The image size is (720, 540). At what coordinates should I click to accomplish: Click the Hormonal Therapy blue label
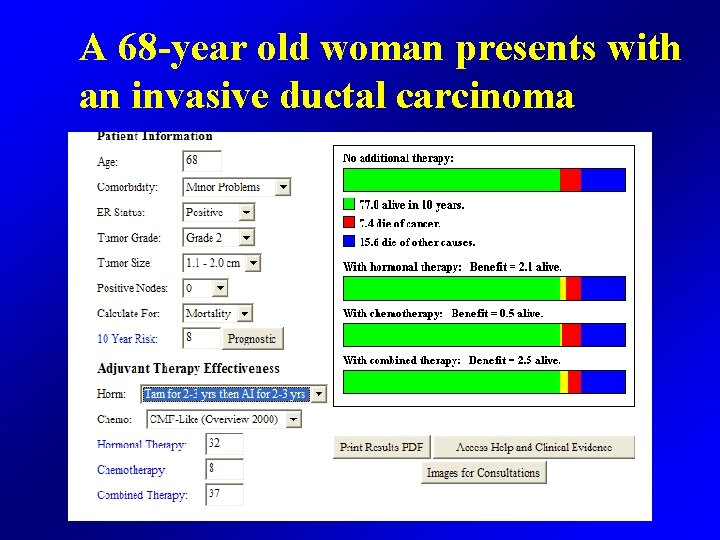(141, 444)
